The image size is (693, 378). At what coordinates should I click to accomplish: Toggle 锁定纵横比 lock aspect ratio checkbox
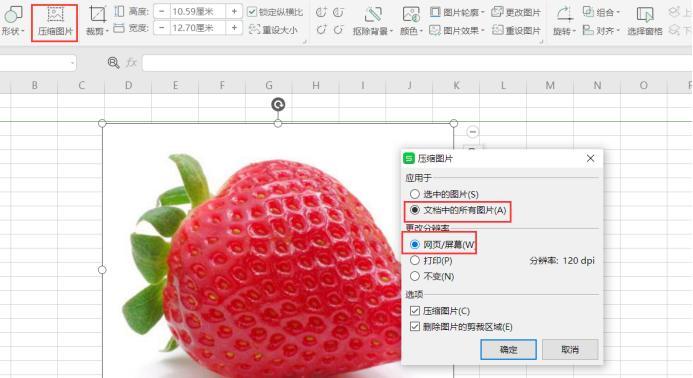(x=251, y=11)
